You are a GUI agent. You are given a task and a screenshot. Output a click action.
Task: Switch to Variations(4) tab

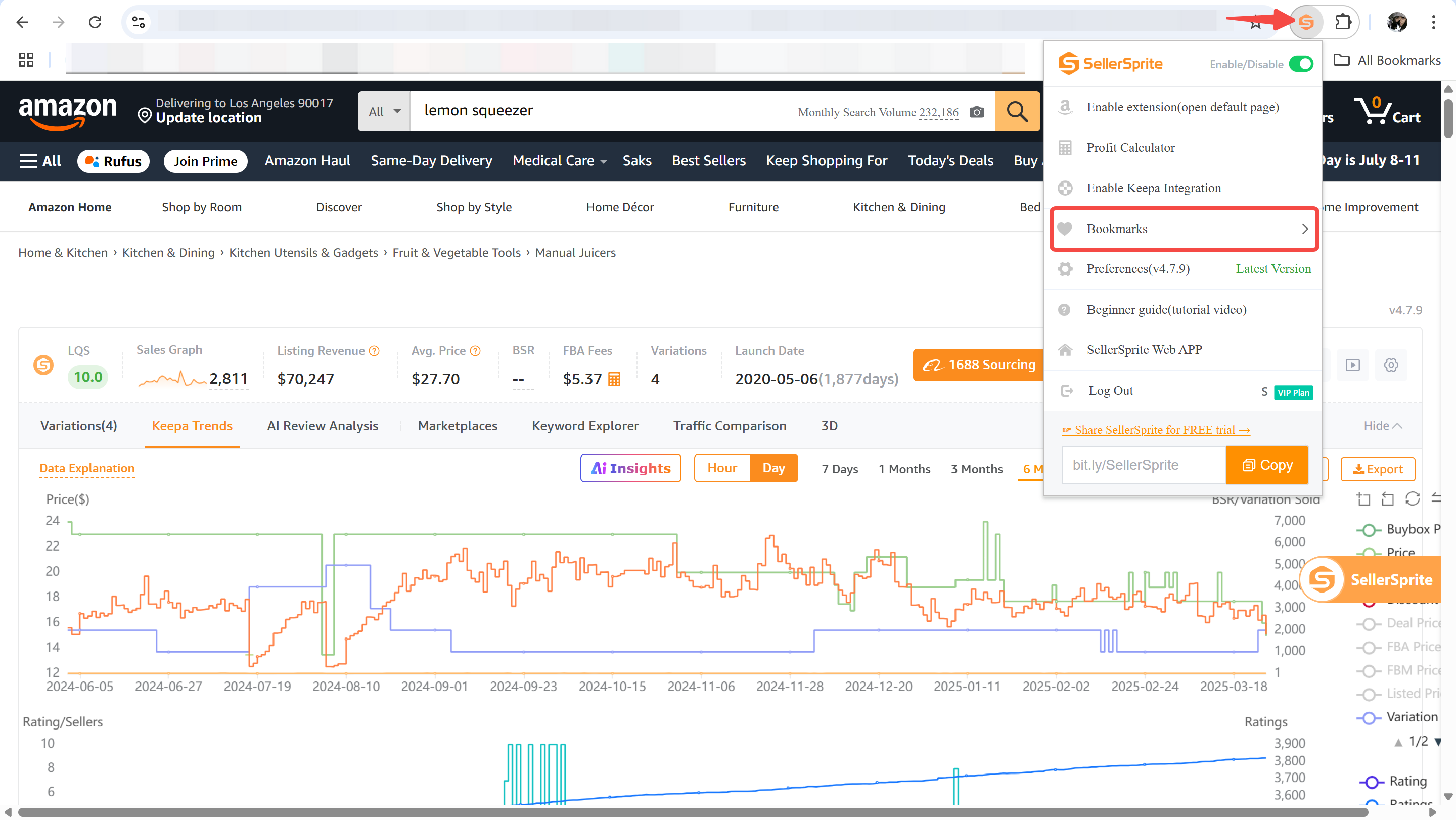(78, 426)
